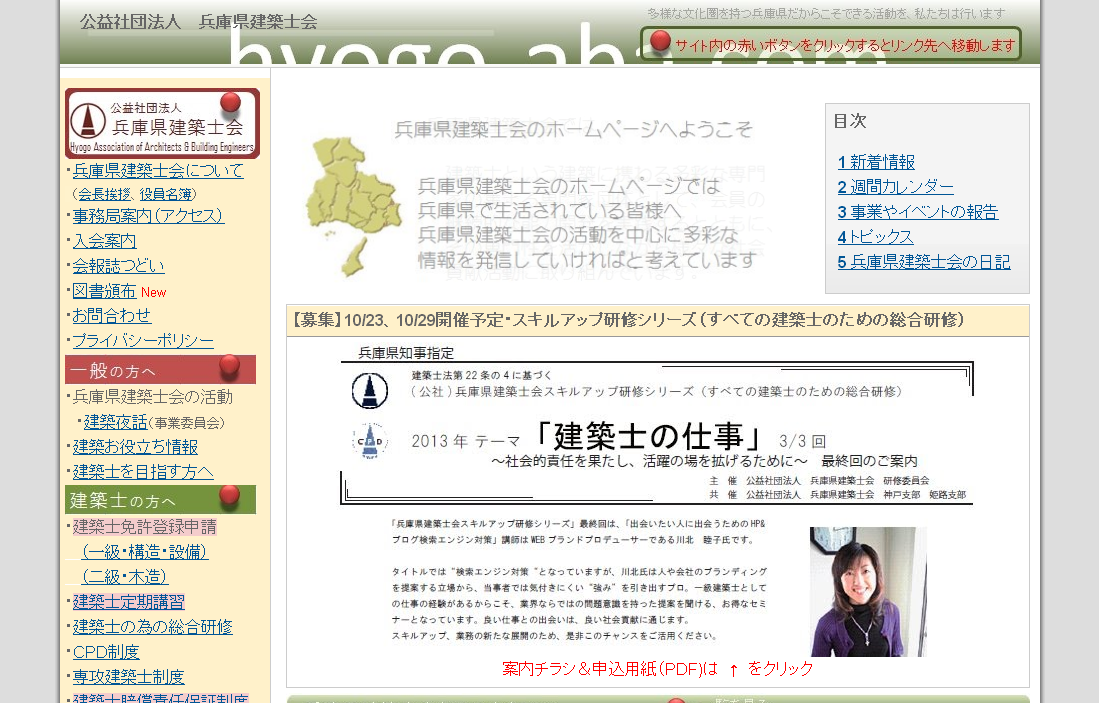Open 会報誌つどい link

pyautogui.click(x=118, y=266)
